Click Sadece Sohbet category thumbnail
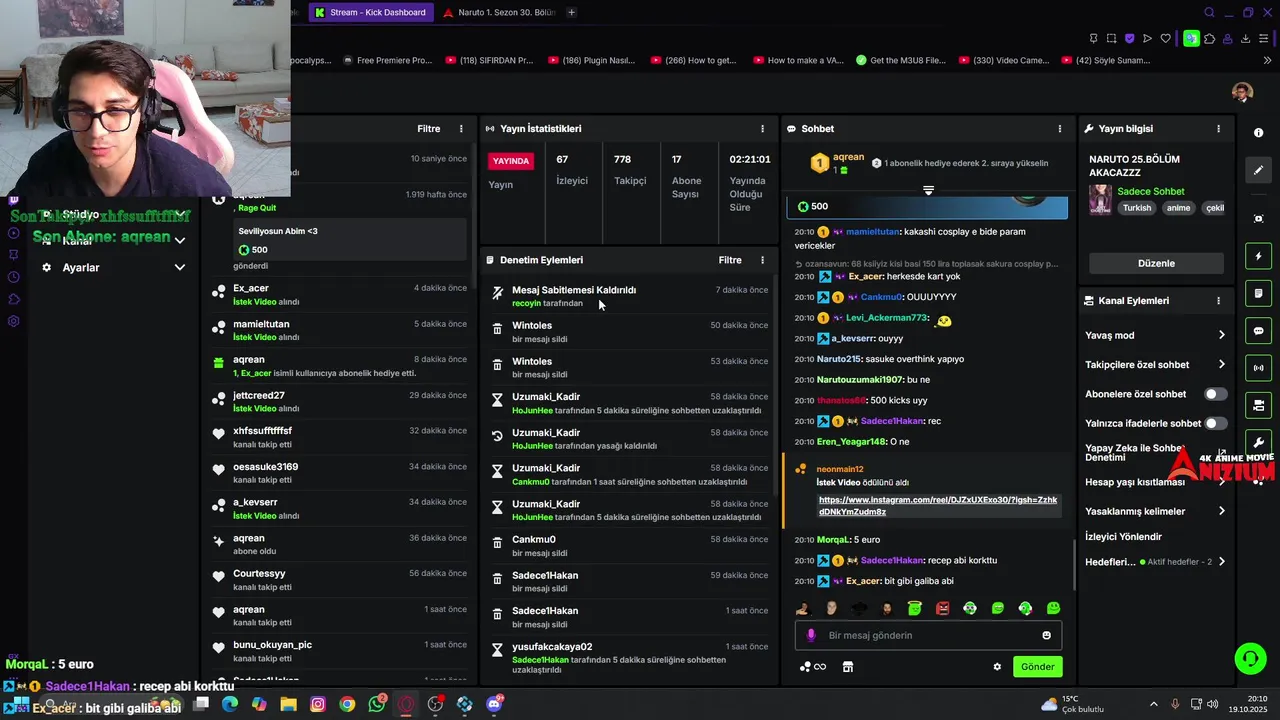The height and width of the screenshot is (720, 1280). (x=1100, y=200)
